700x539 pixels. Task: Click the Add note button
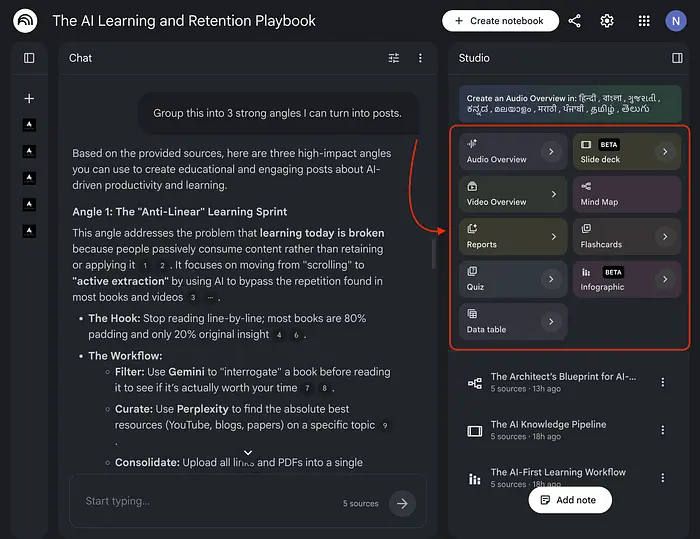(569, 499)
